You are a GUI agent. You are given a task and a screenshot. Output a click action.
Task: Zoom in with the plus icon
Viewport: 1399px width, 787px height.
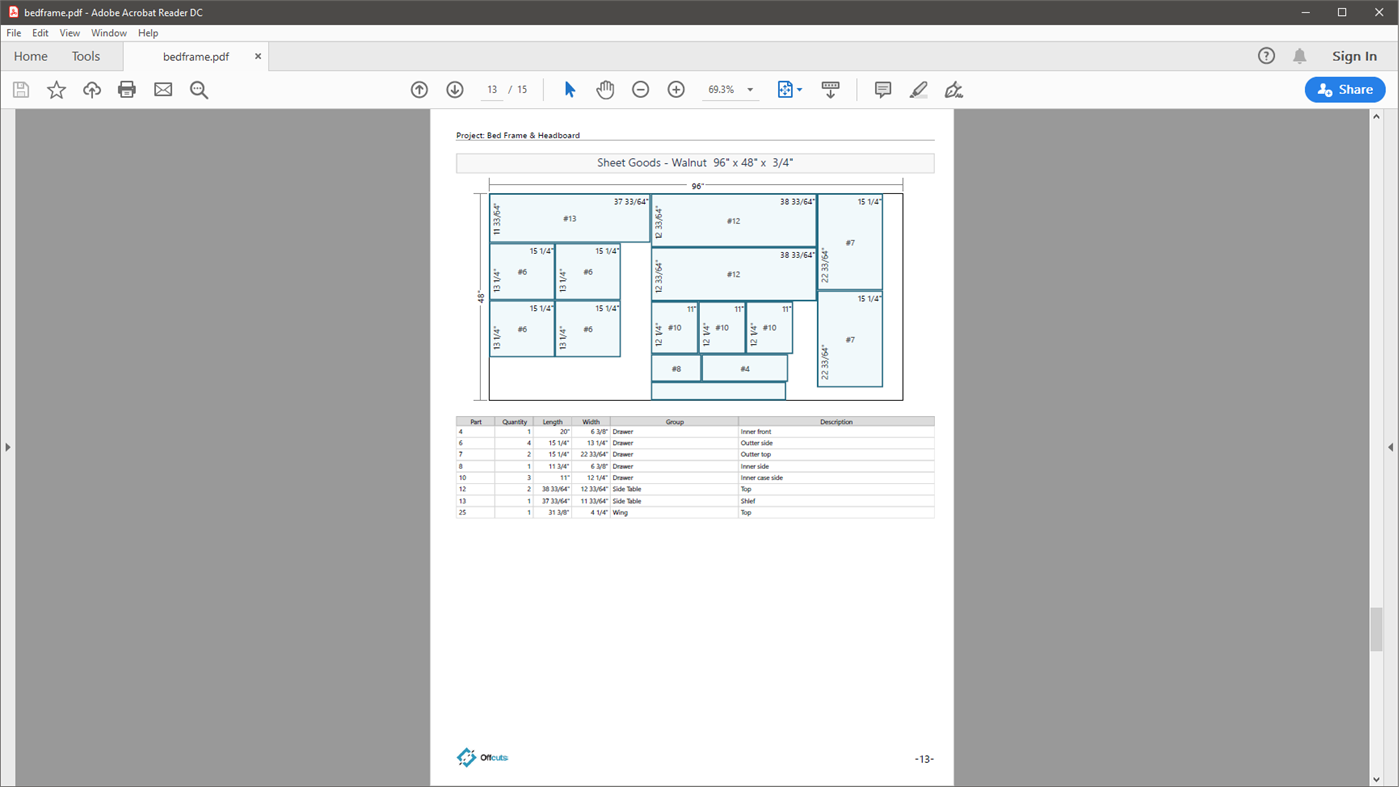coord(676,90)
